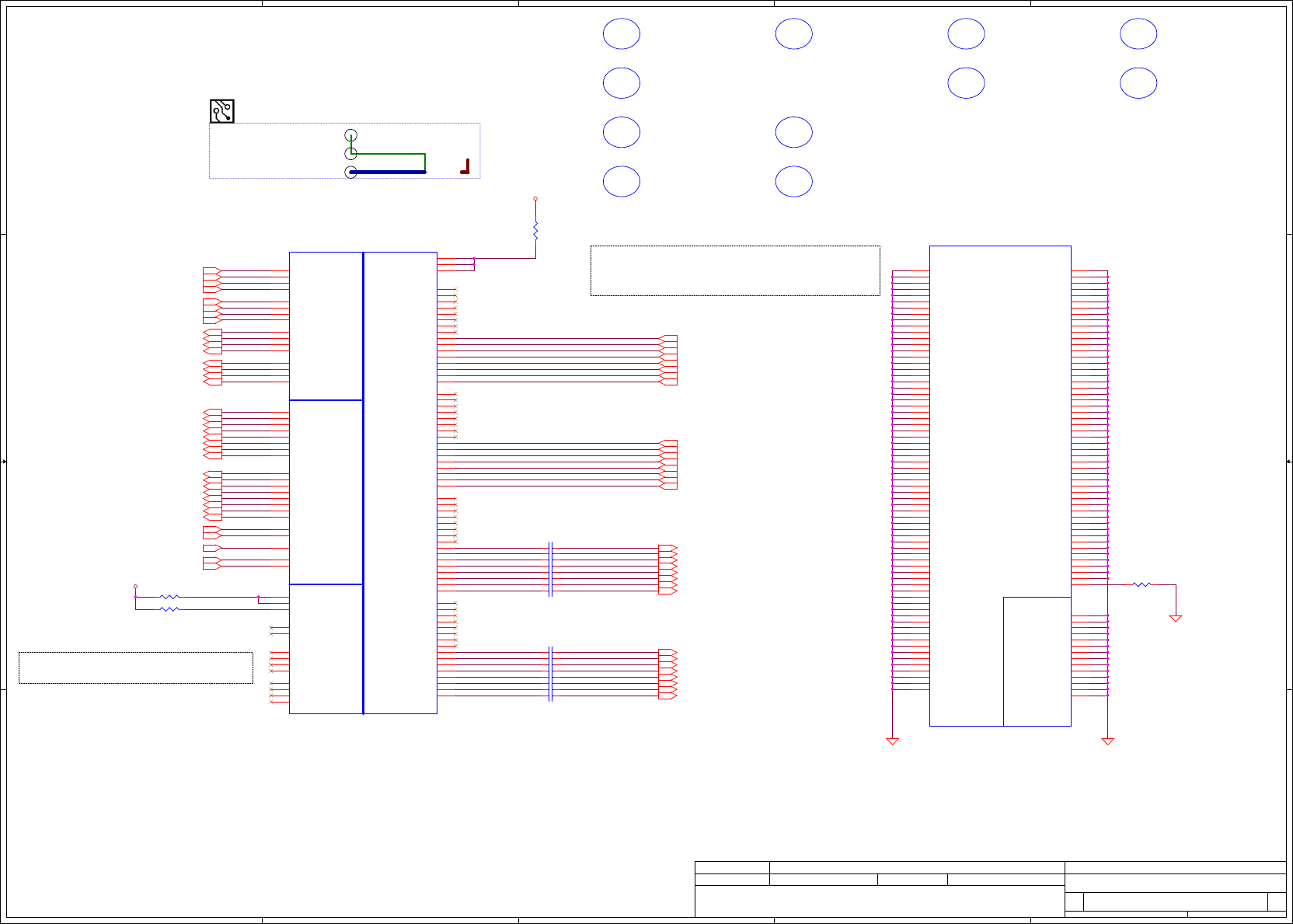
Task: Select the PCB layout directive icon
Action: point(222,111)
